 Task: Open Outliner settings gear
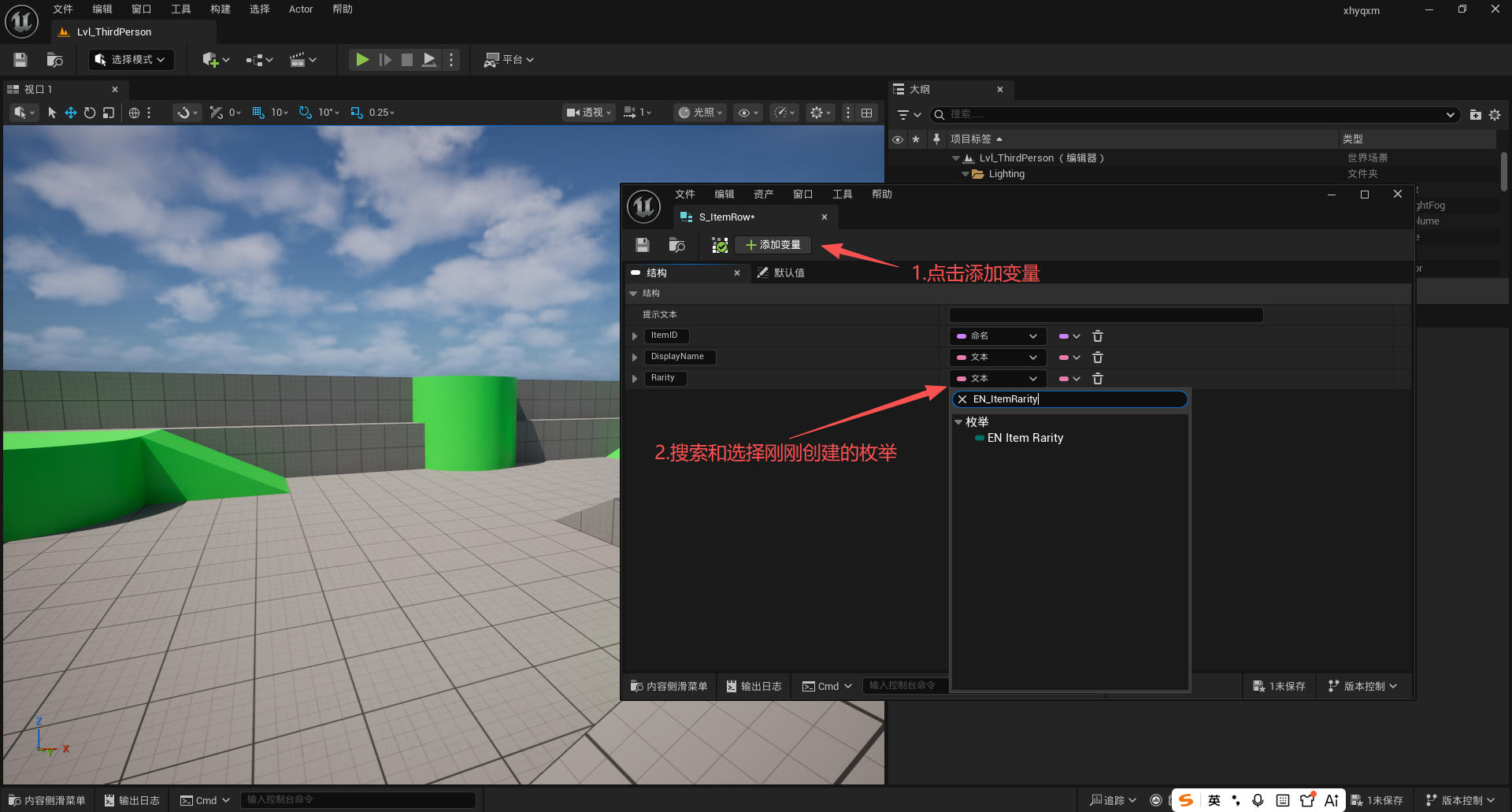click(x=1495, y=114)
